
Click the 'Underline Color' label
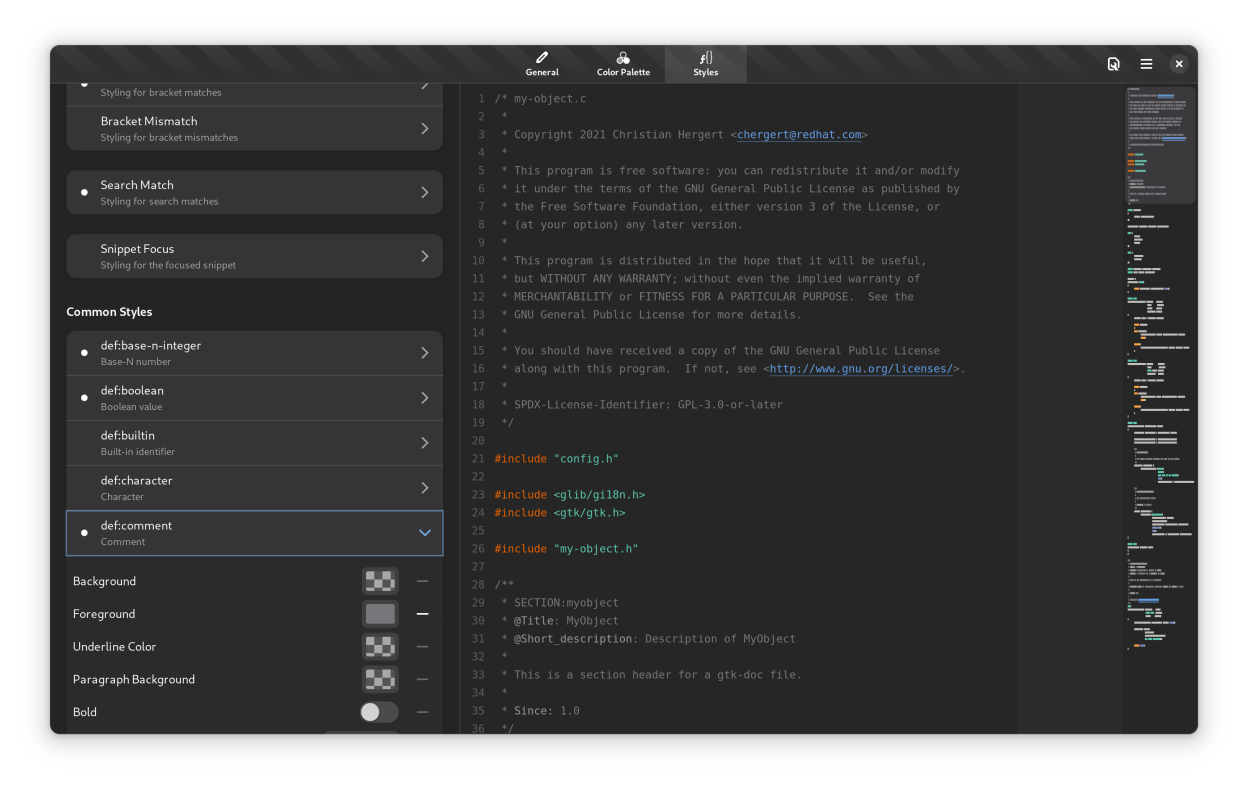click(x=114, y=647)
